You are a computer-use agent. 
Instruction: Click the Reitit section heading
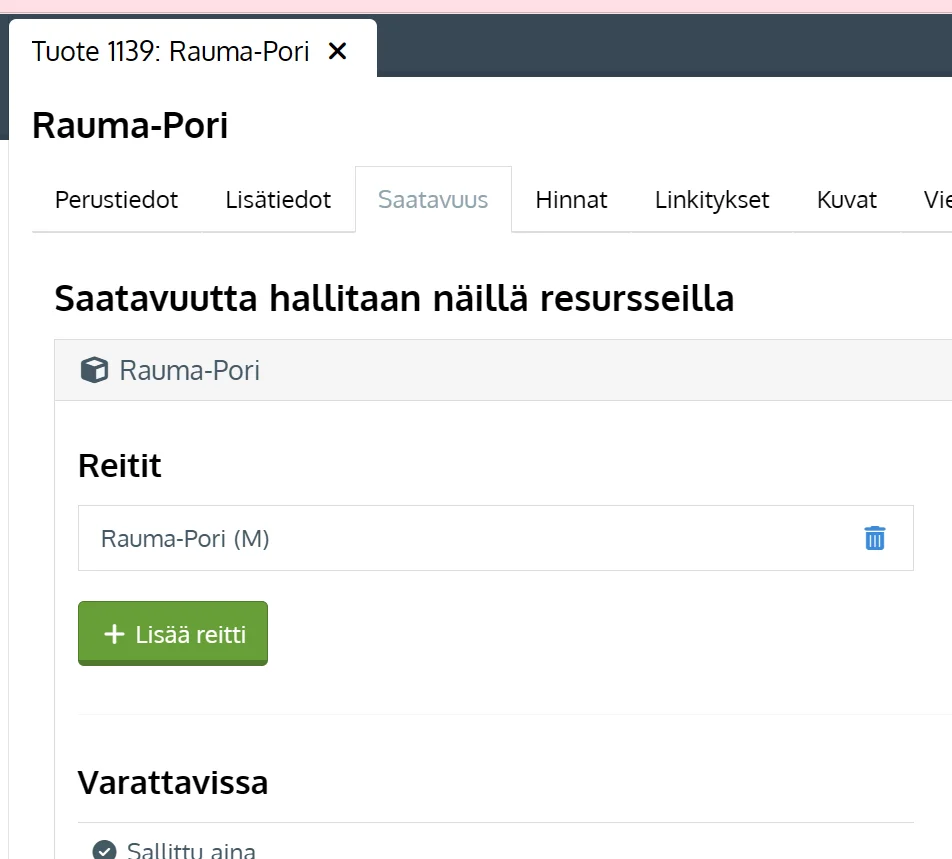(120, 466)
